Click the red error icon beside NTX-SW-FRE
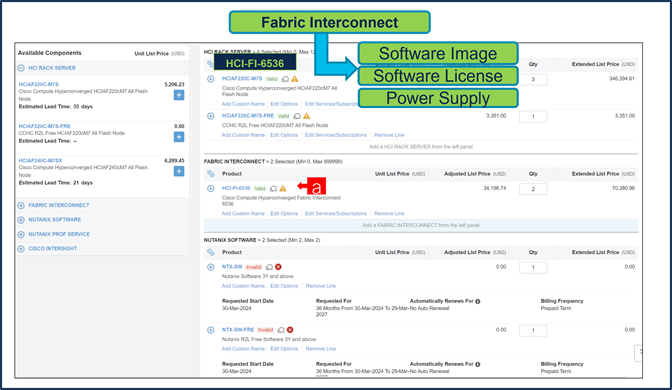672x390 pixels. tap(290, 330)
